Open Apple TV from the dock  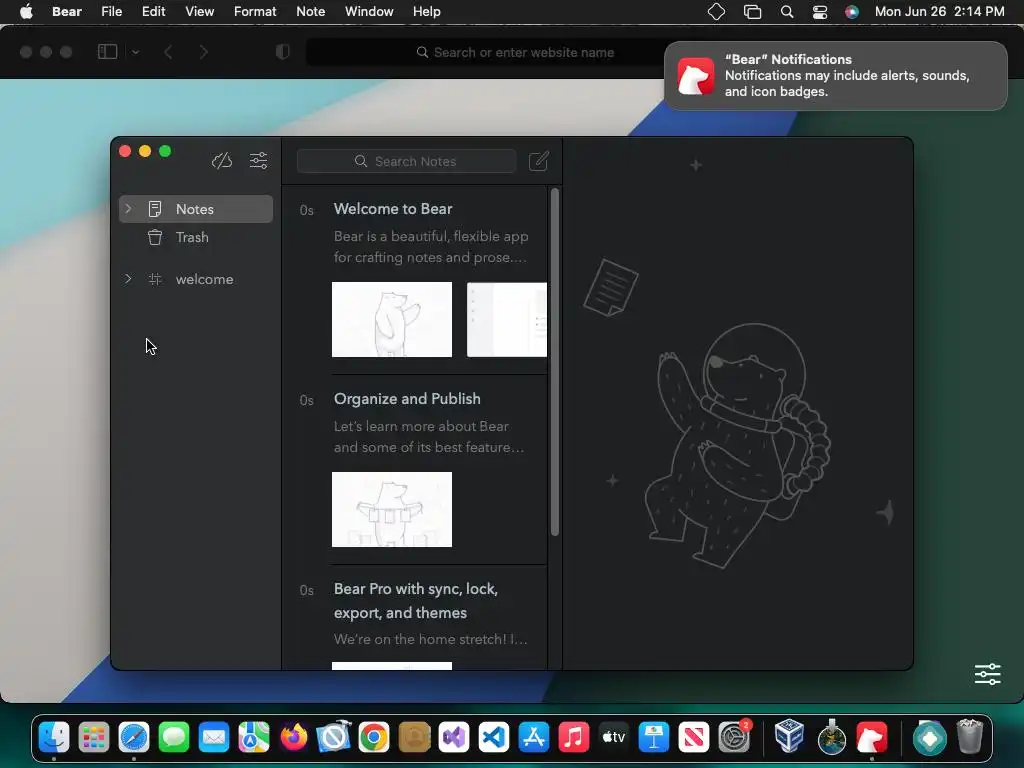614,738
